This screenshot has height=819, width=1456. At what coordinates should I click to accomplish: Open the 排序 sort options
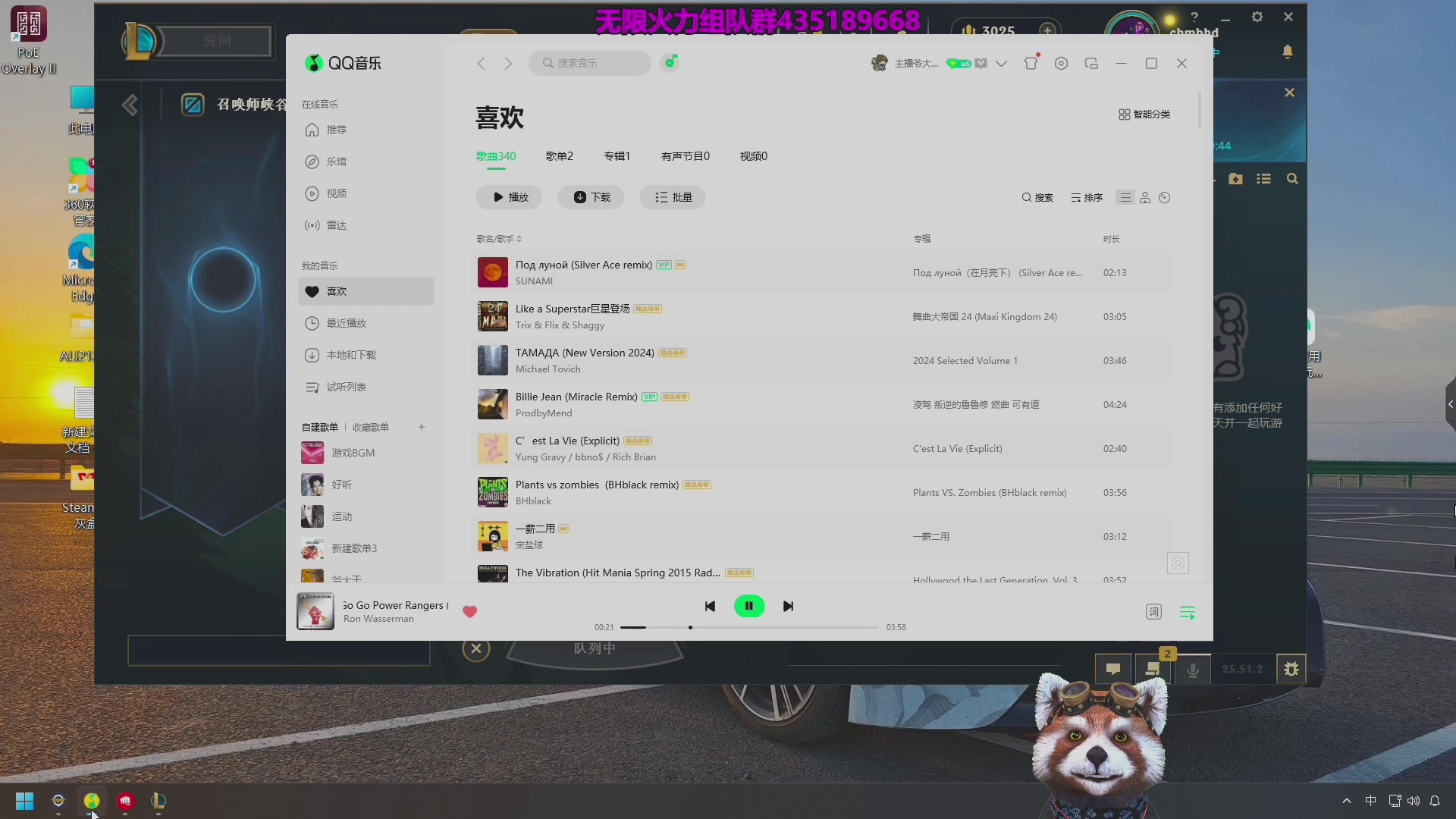pyautogui.click(x=1087, y=197)
